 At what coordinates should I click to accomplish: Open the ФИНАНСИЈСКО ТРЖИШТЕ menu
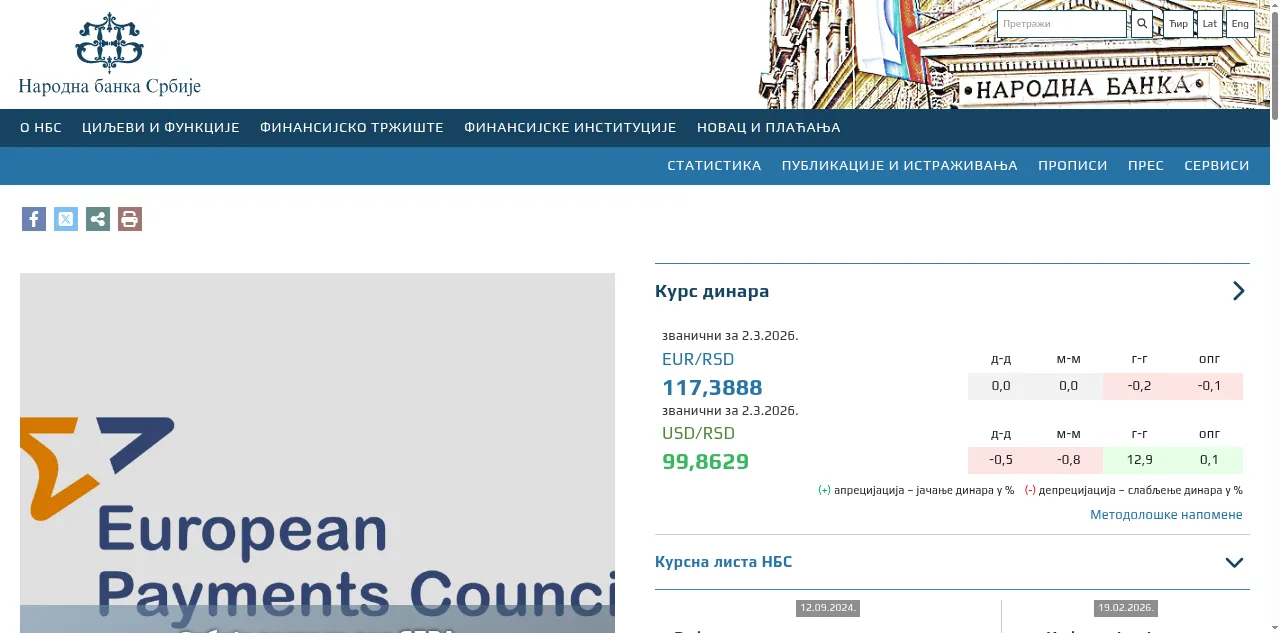click(x=352, y=128)
